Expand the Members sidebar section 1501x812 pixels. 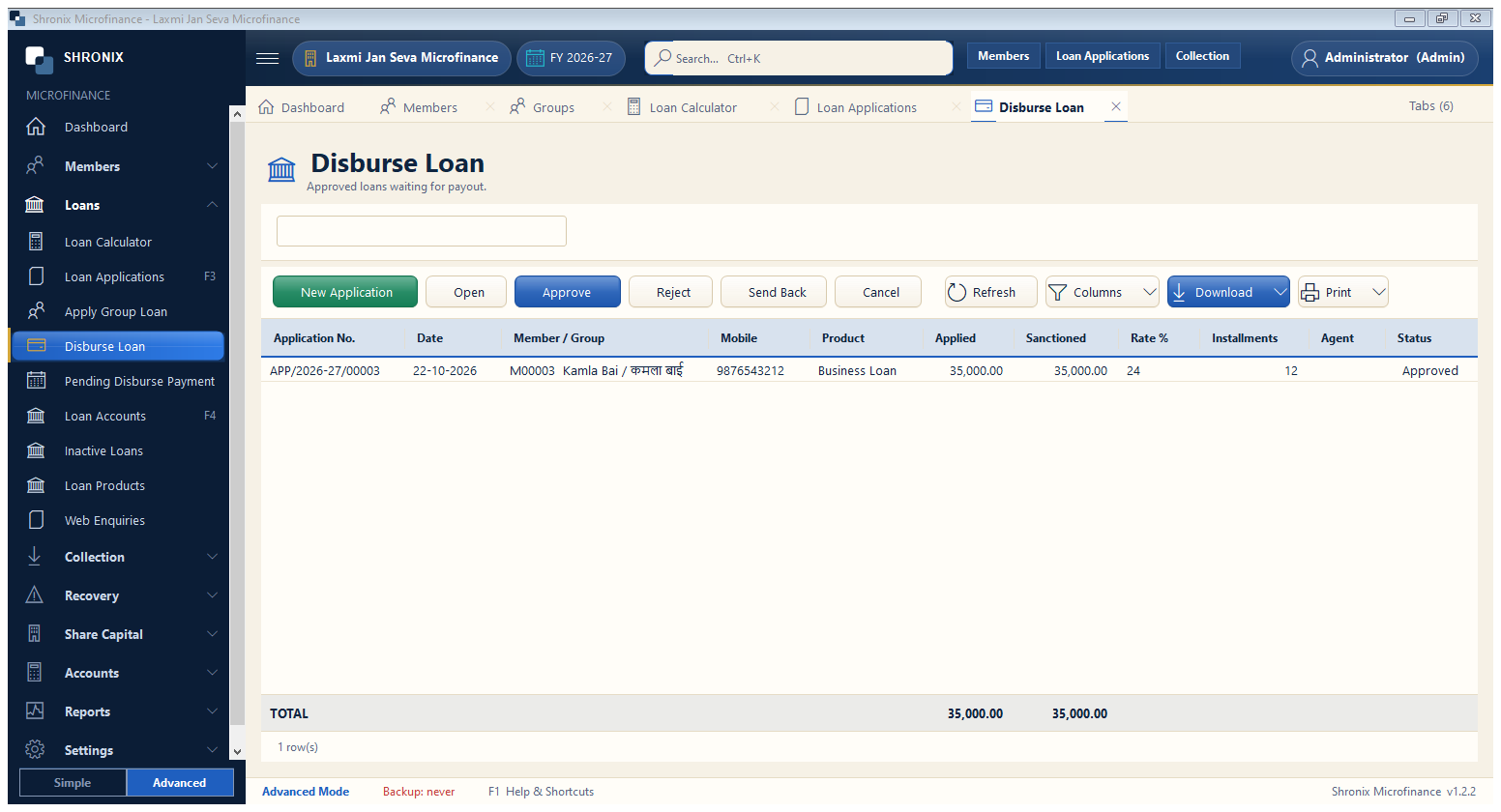212,166
